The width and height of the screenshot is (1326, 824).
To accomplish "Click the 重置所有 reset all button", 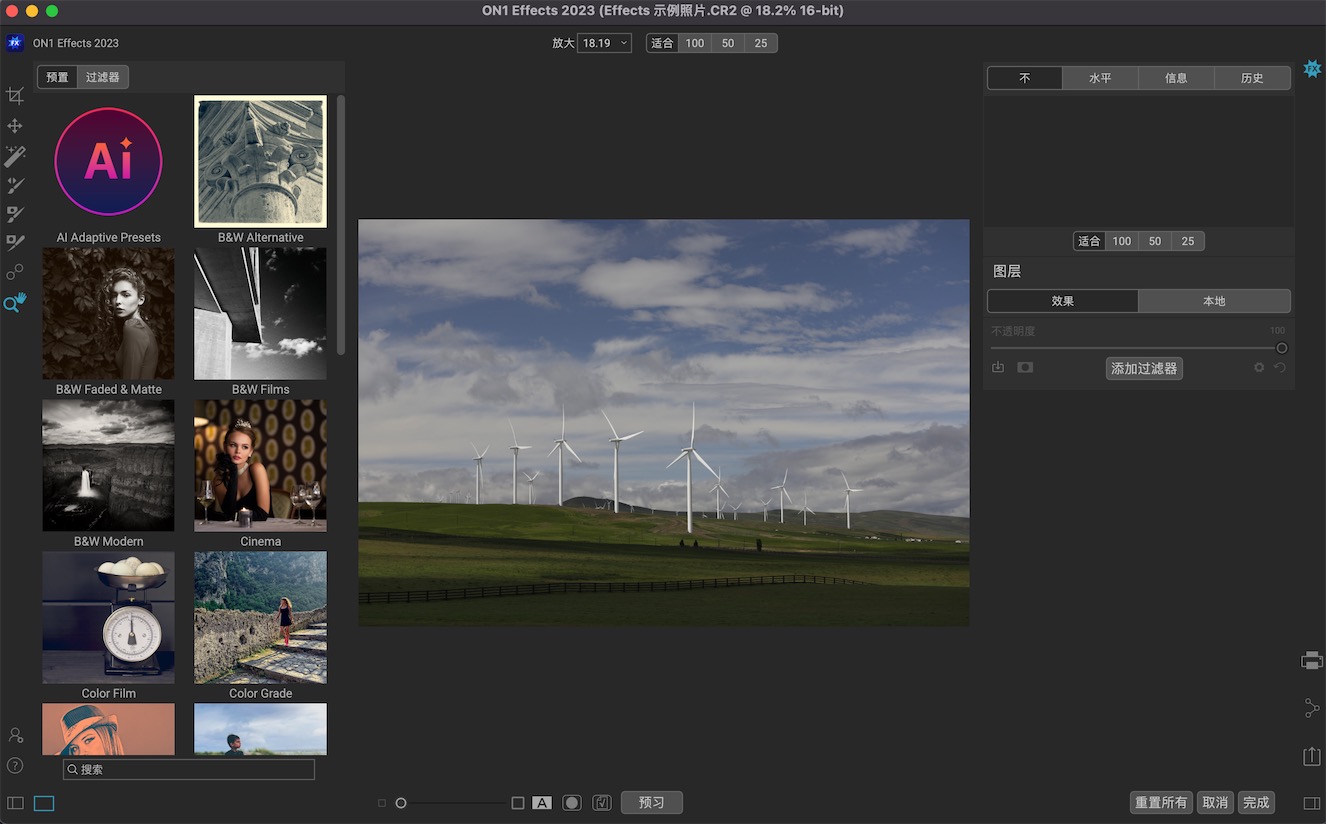I will (1161, 802).
